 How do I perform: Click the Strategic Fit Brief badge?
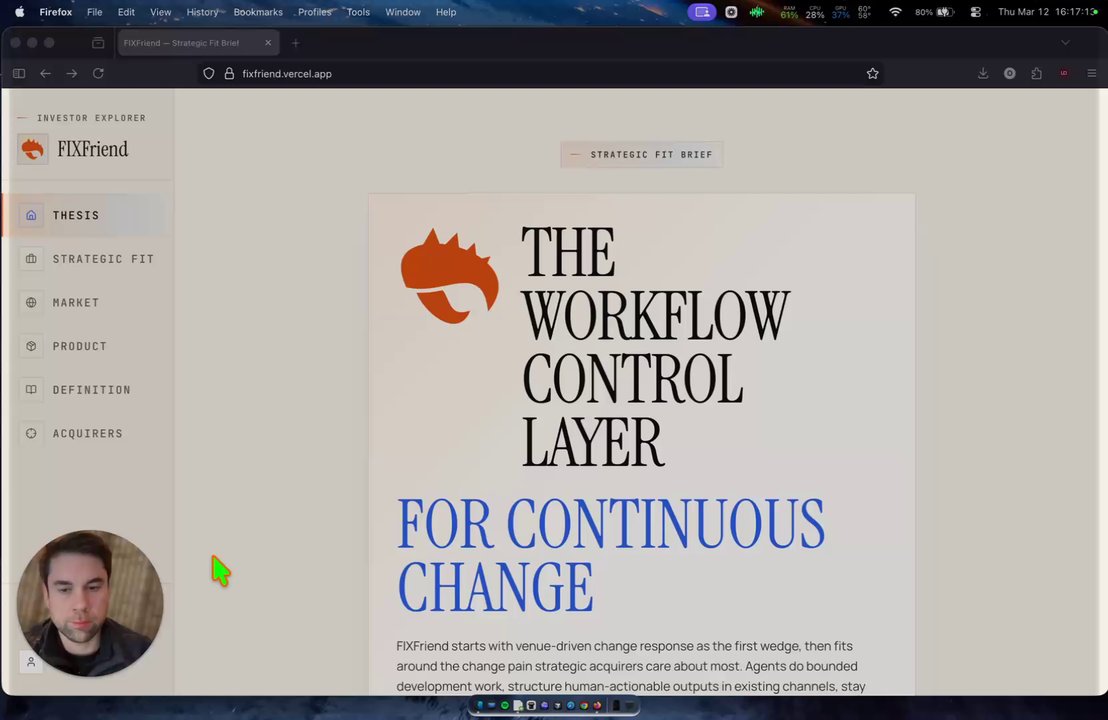pos(642,155)
